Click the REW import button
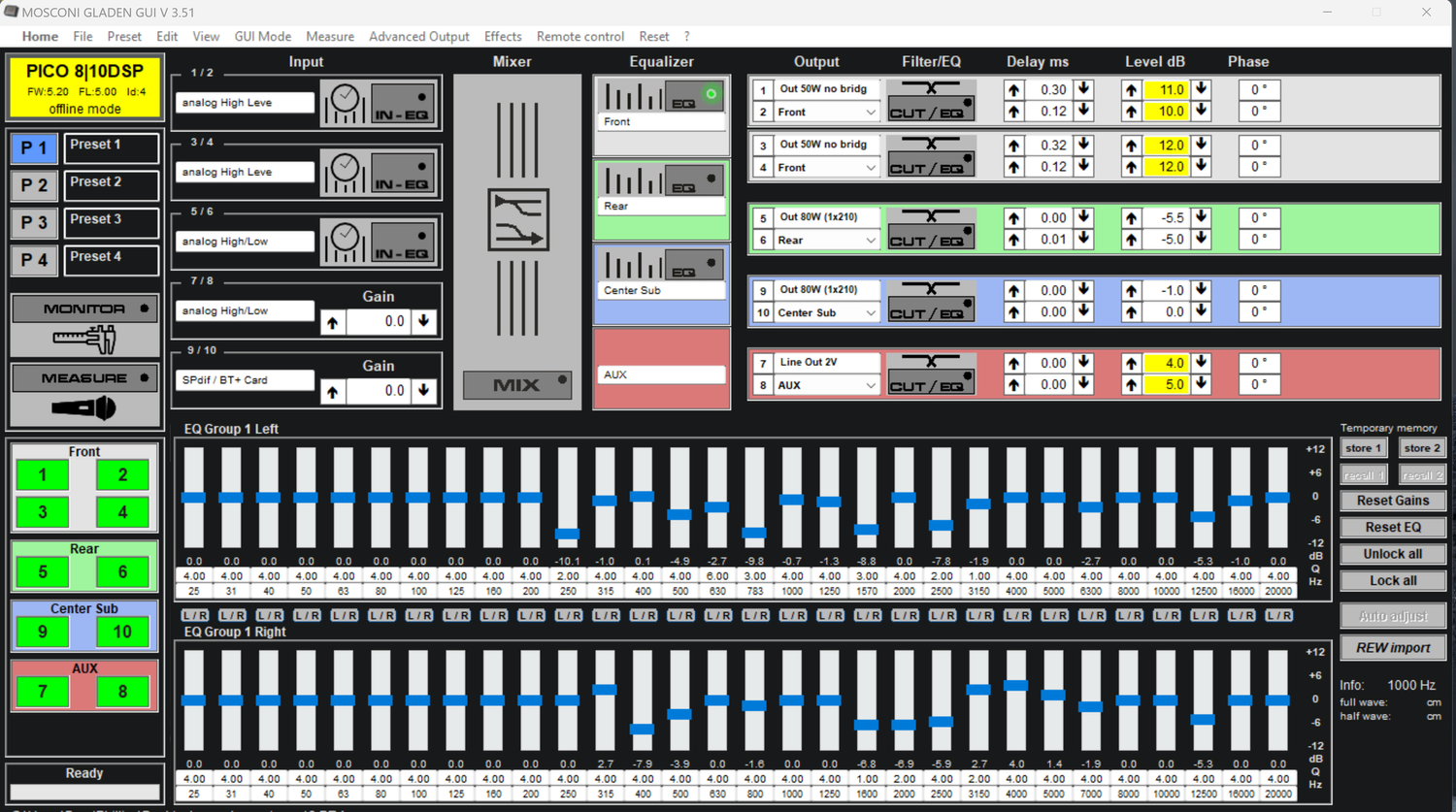Screen dimensions: 1456x812 [x=1392, y=647]
